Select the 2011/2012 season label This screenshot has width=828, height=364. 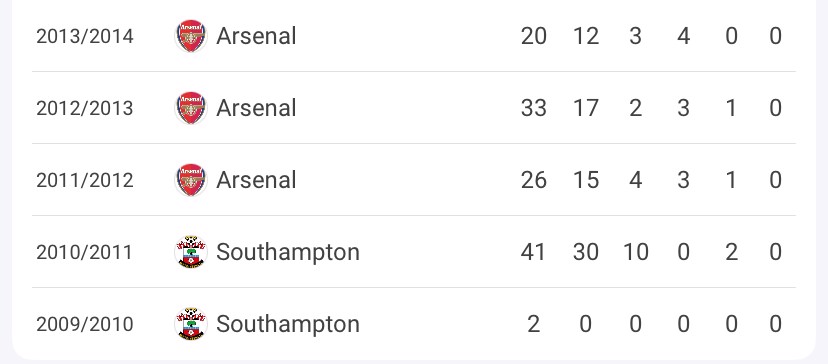click(84, 180)
